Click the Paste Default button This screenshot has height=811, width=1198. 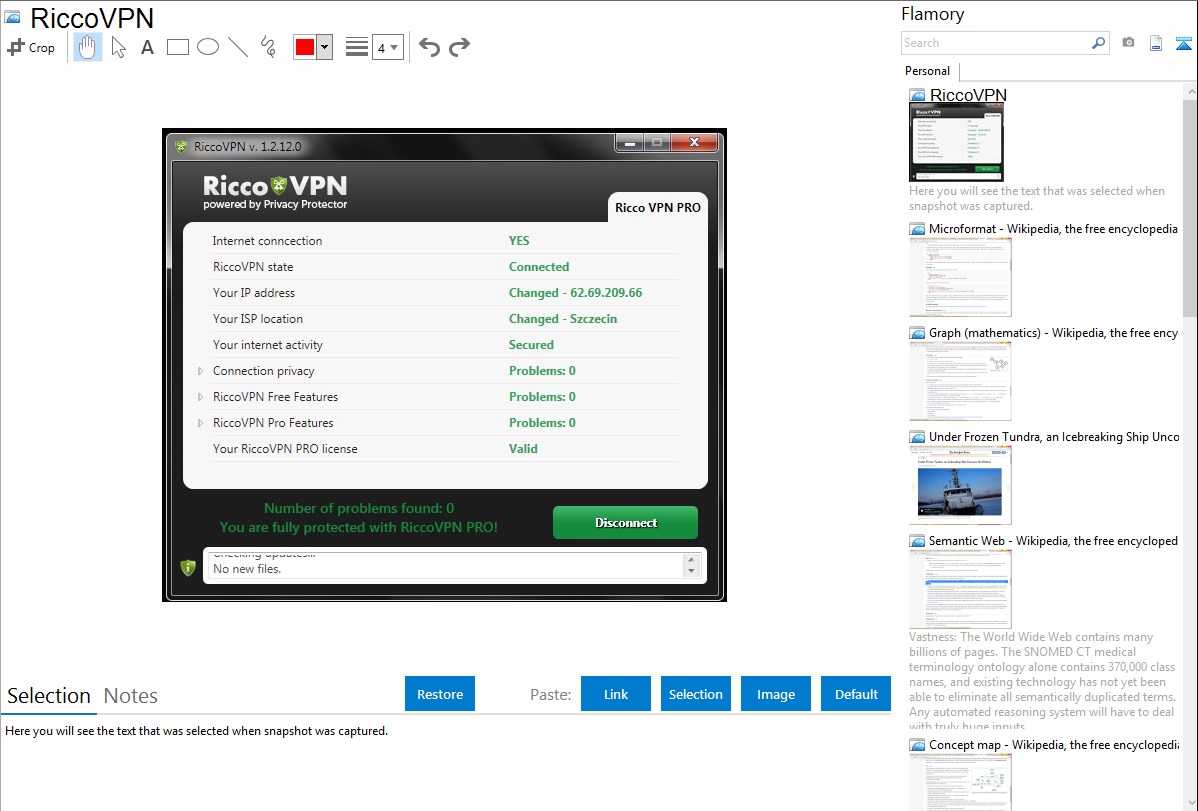856,694
